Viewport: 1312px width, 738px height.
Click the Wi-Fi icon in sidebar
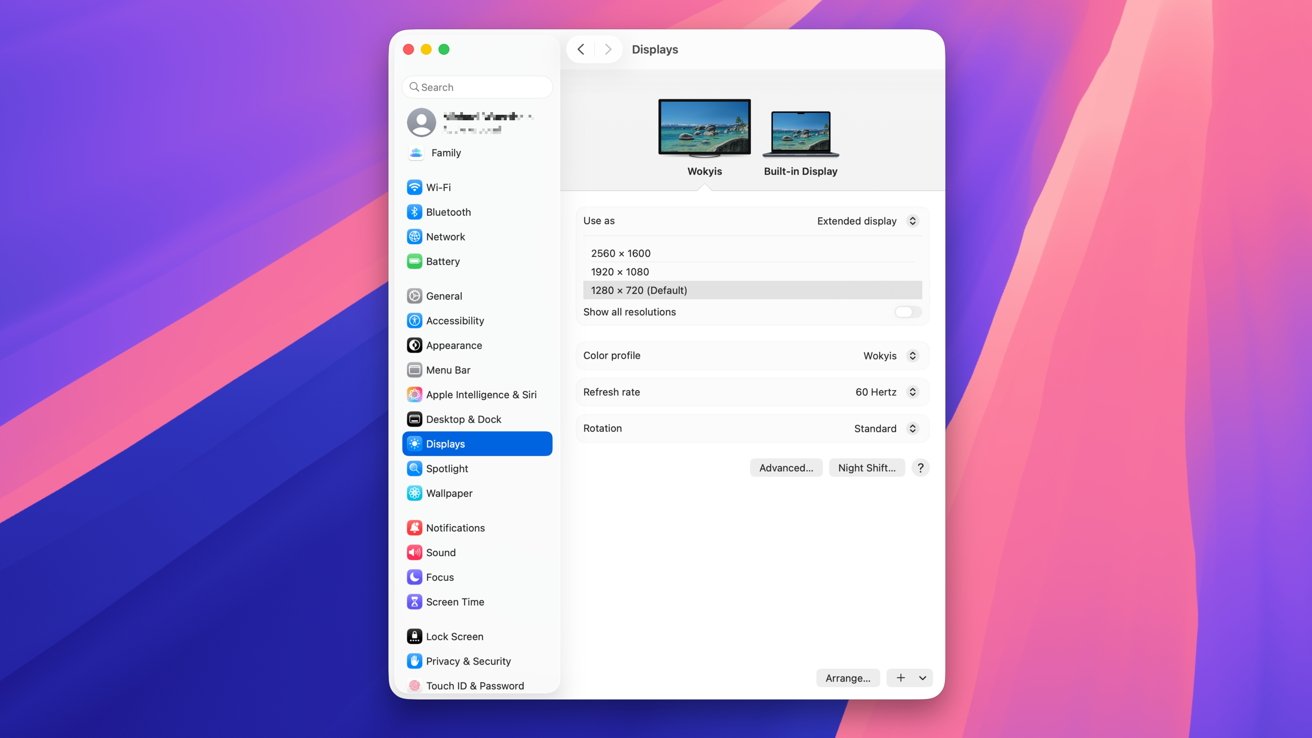point(414,187)
